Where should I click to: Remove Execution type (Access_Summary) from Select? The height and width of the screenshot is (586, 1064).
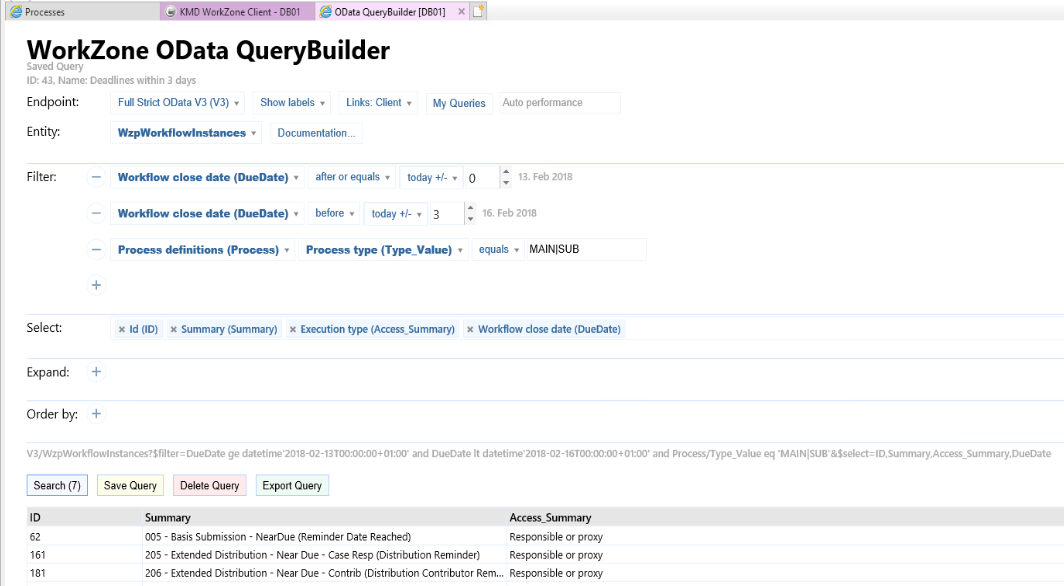(x=293, y=330)
